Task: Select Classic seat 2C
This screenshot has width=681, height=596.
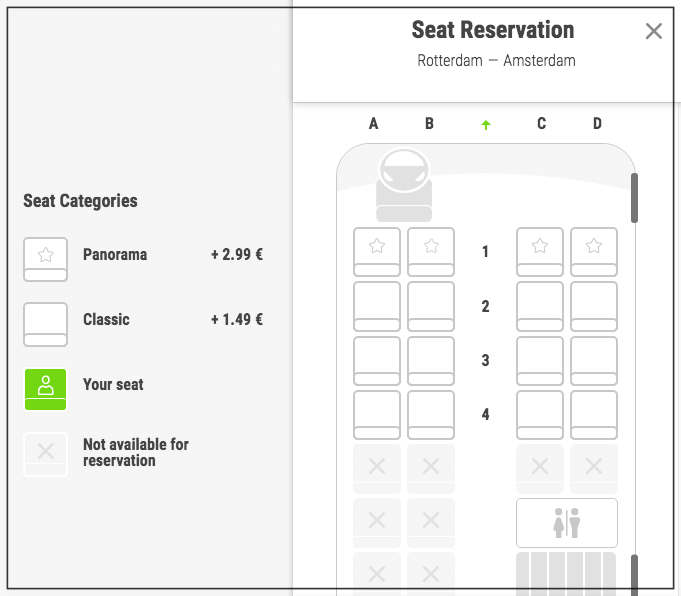Action: (540, 306)
